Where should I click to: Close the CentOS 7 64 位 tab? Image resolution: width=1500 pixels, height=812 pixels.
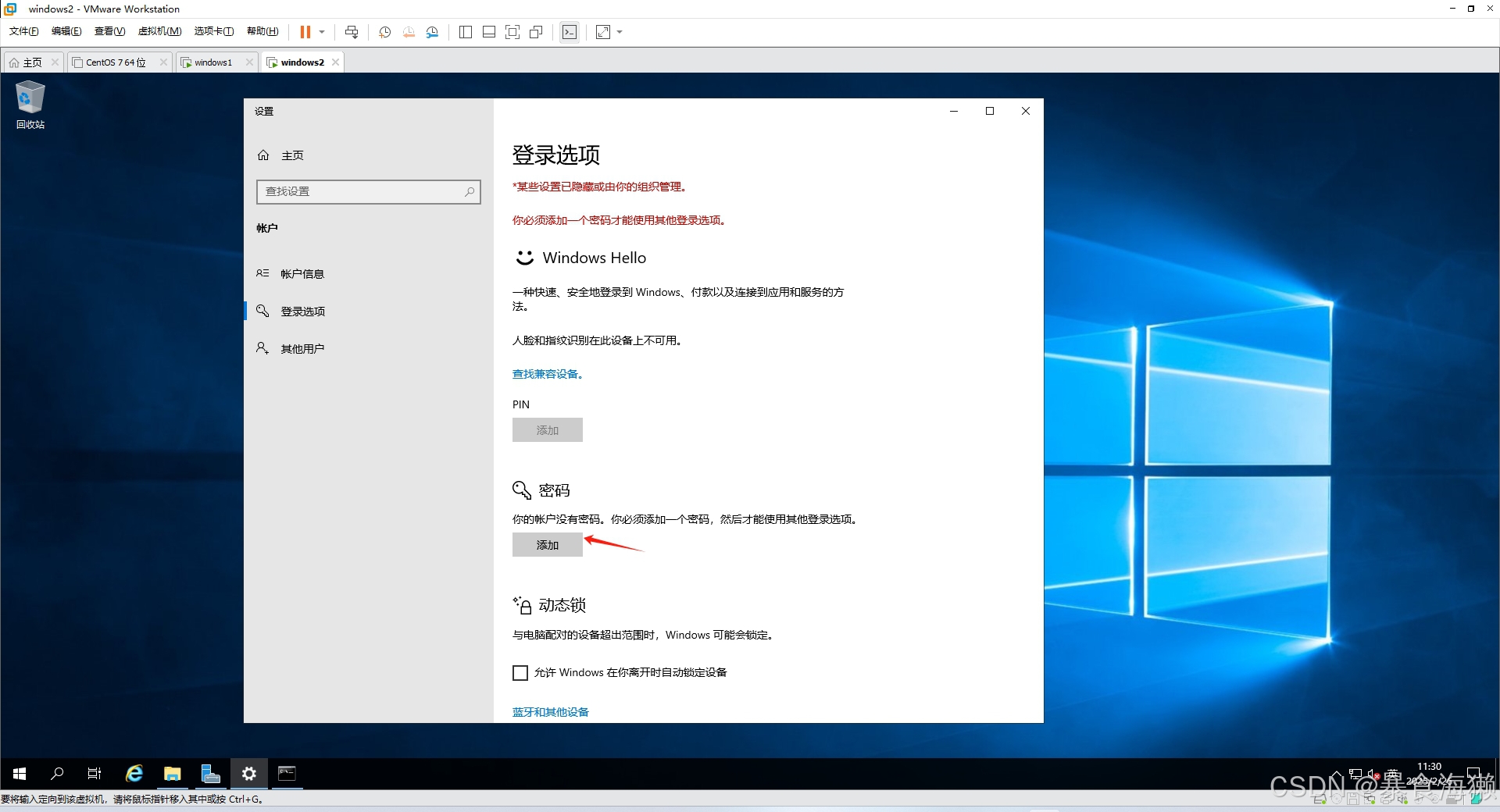point(163,62)
